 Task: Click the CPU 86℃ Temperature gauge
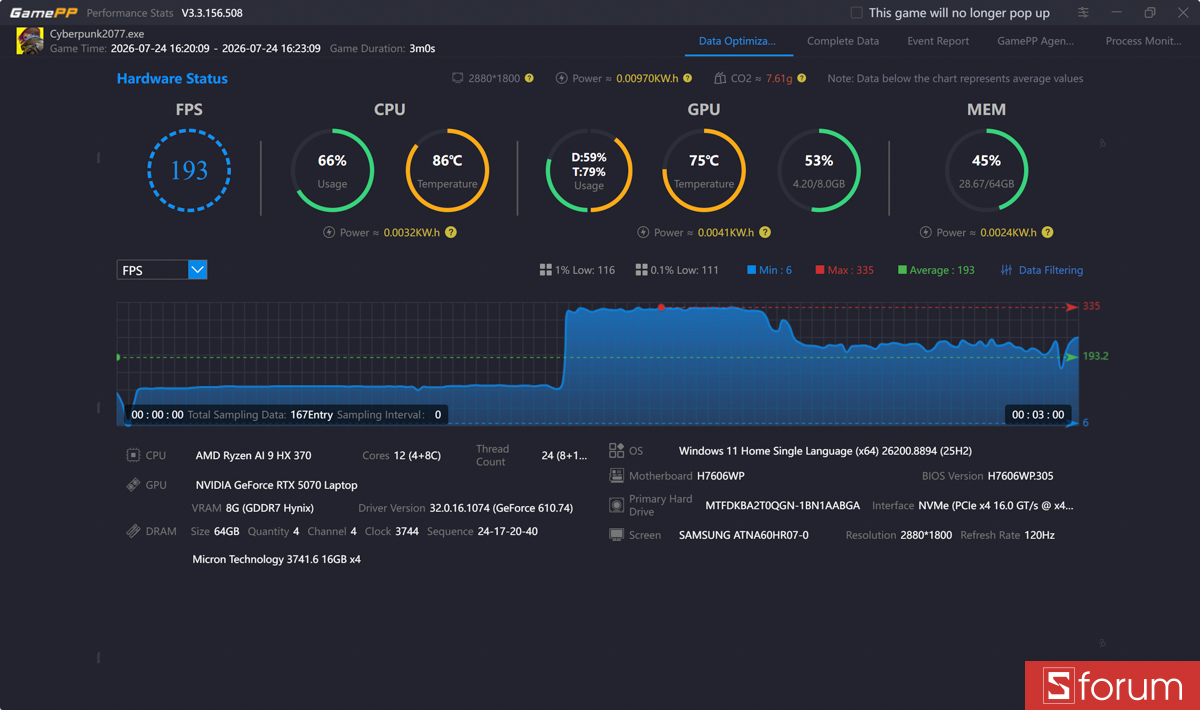447,170
